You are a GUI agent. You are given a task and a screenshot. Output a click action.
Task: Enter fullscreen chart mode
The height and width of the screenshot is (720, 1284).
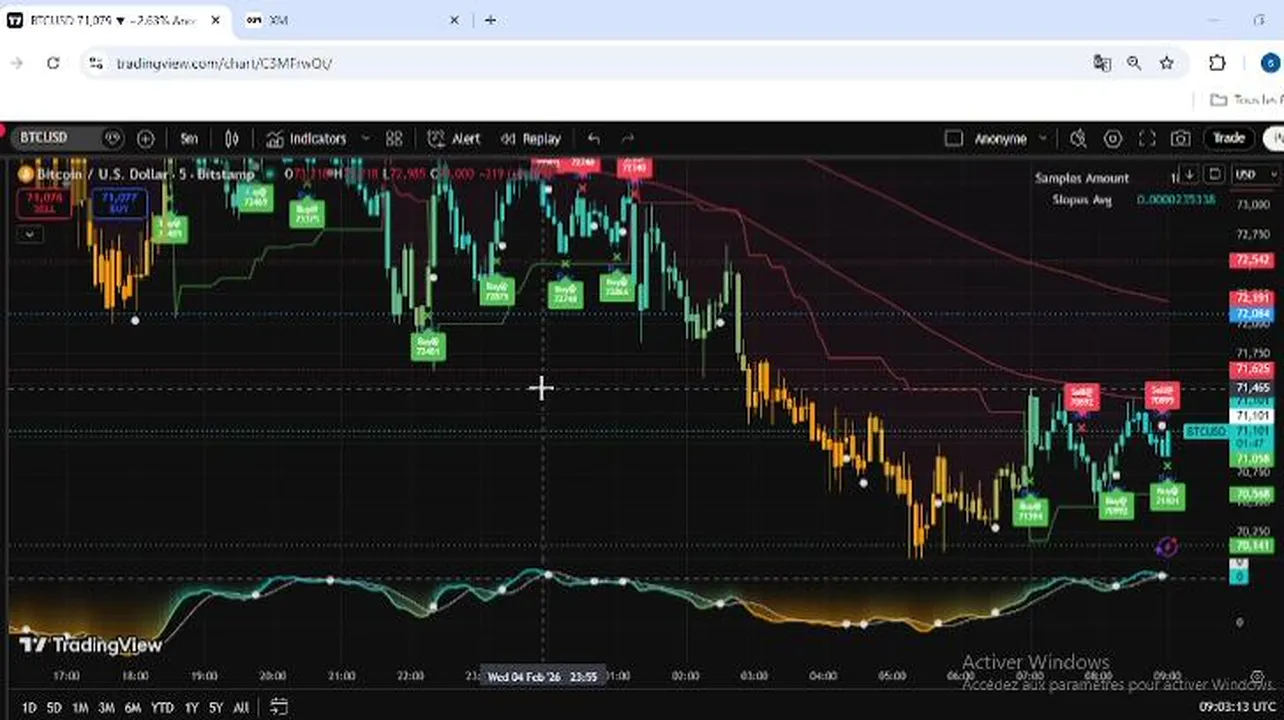pyautogui.click(x=1147, y=139)
